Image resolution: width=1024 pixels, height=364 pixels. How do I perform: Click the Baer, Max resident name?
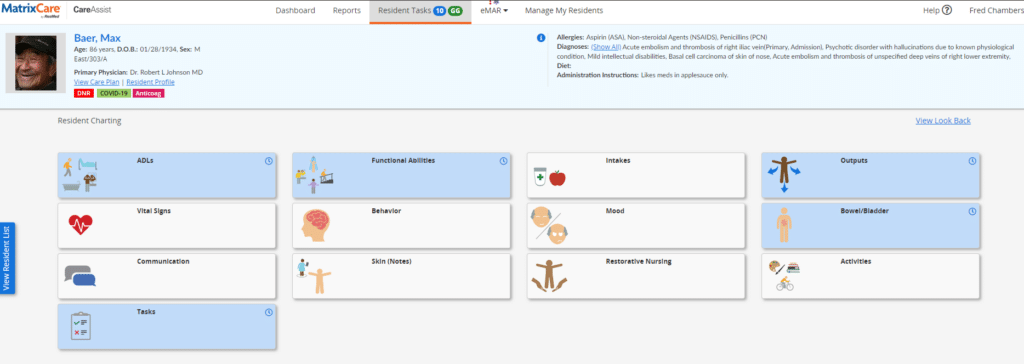(x=97, y=38)
